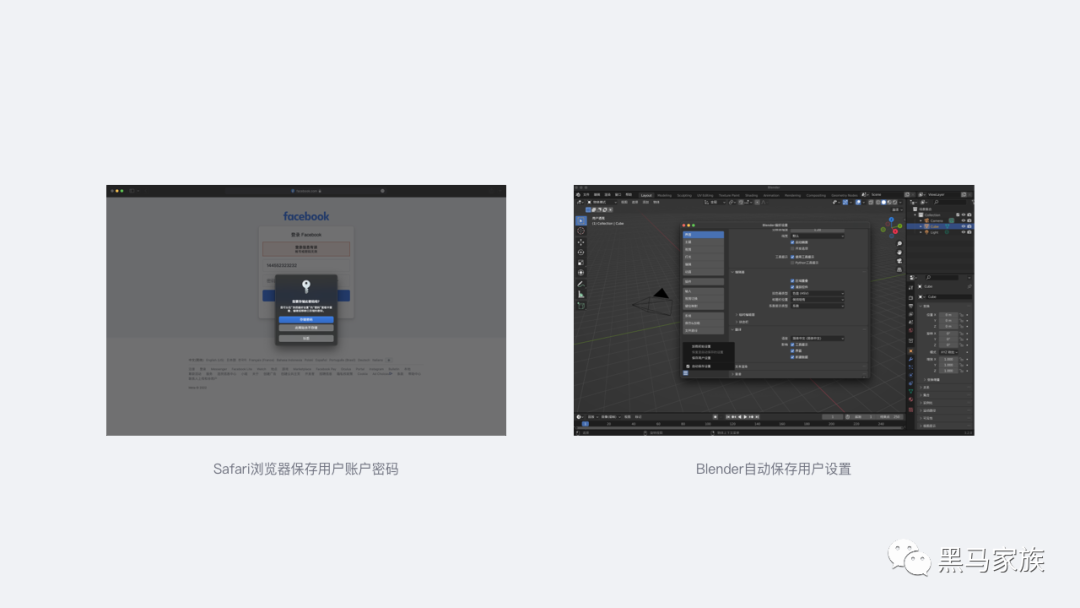Click the red X axis navigation gizmo ball

(x=895, y=231)
